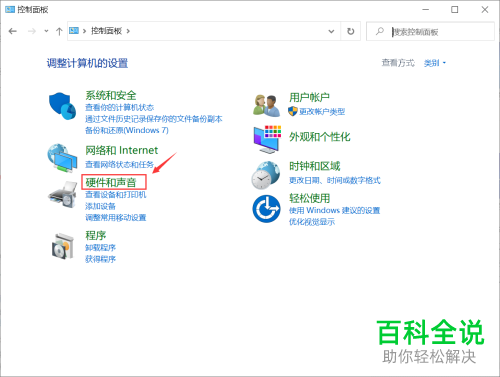Click the Appearance and Personalization monitor icon
This screenshot has height=377, width=500.
(267, 139)
